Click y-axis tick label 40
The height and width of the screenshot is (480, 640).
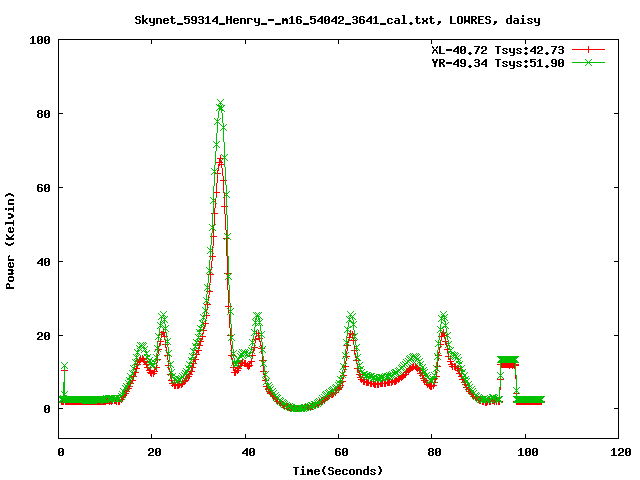[x=43, y=262]
